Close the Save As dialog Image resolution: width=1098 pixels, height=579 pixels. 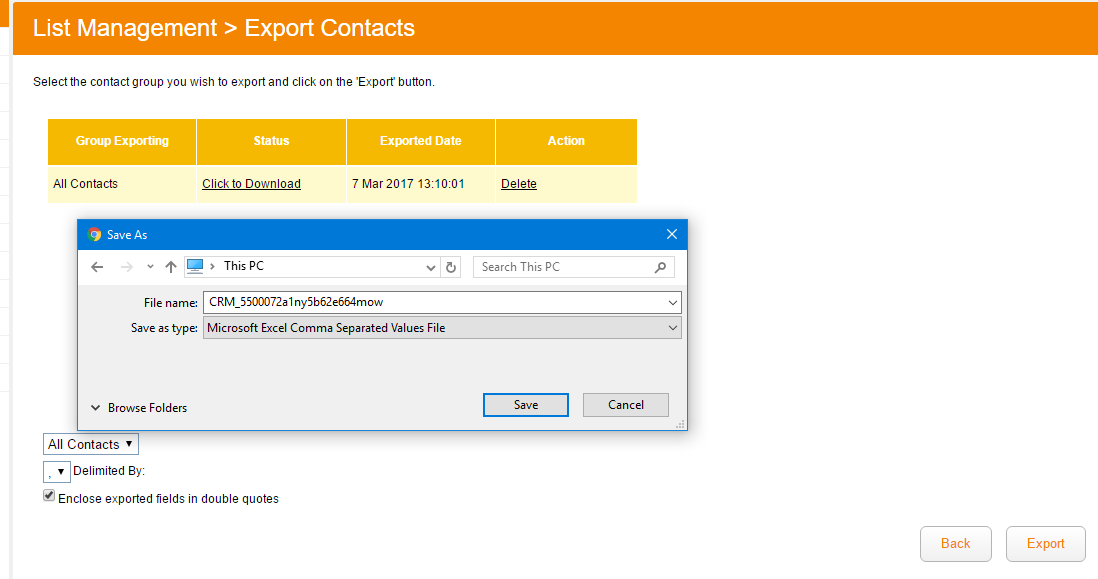click(672, 234)
